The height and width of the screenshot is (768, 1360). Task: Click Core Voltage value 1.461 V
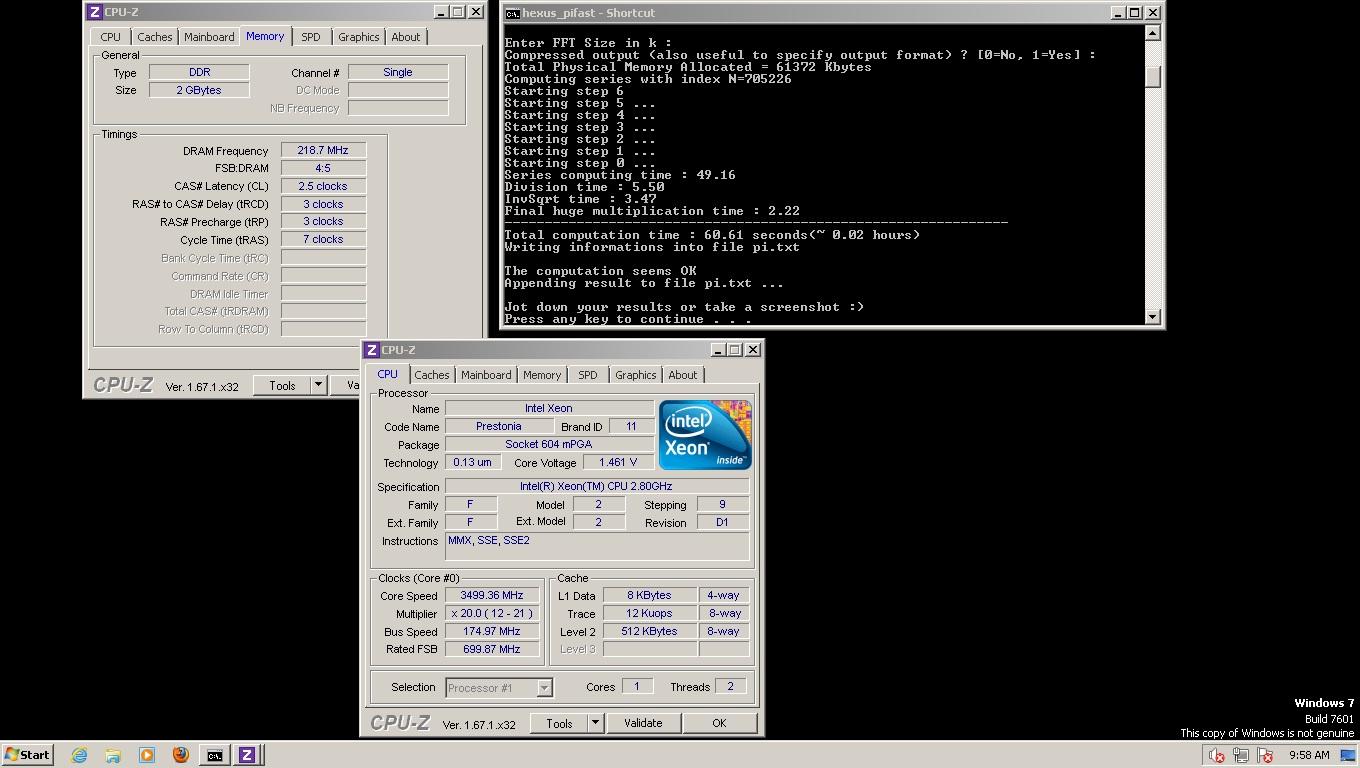click(618, 462)
